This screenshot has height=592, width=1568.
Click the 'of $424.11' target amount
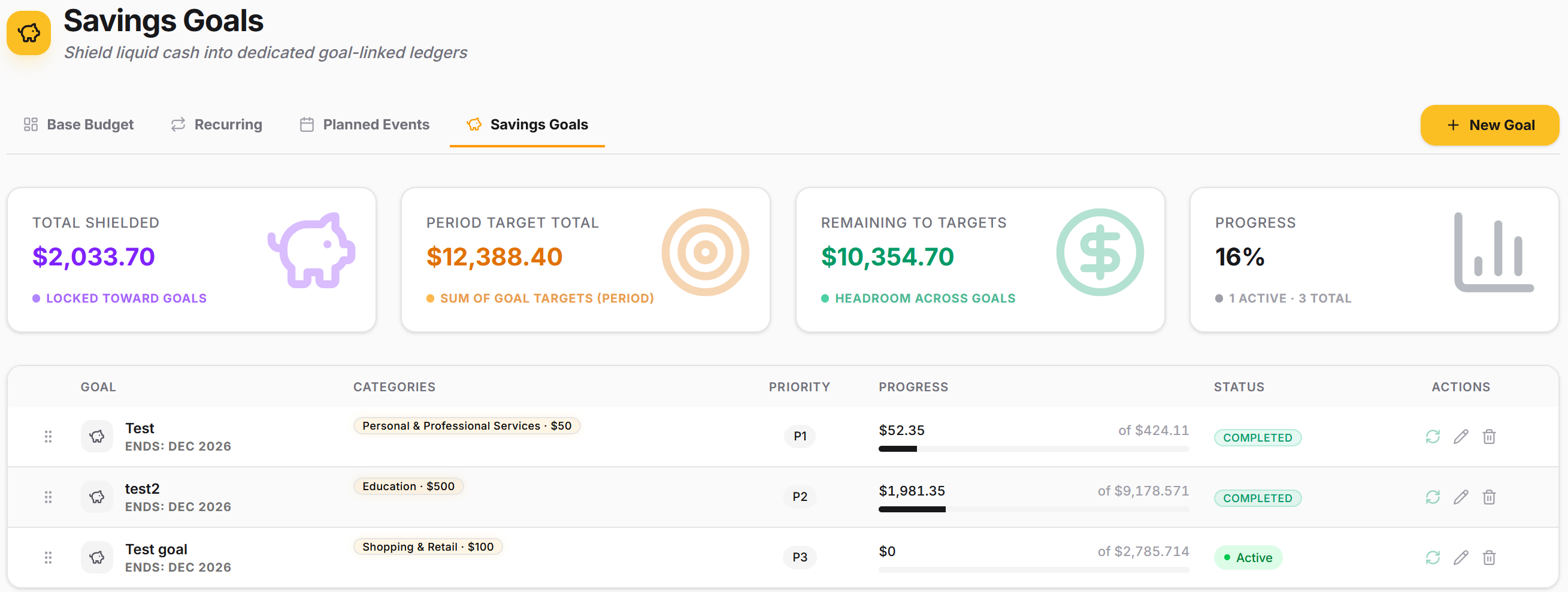coord(1154,430)
